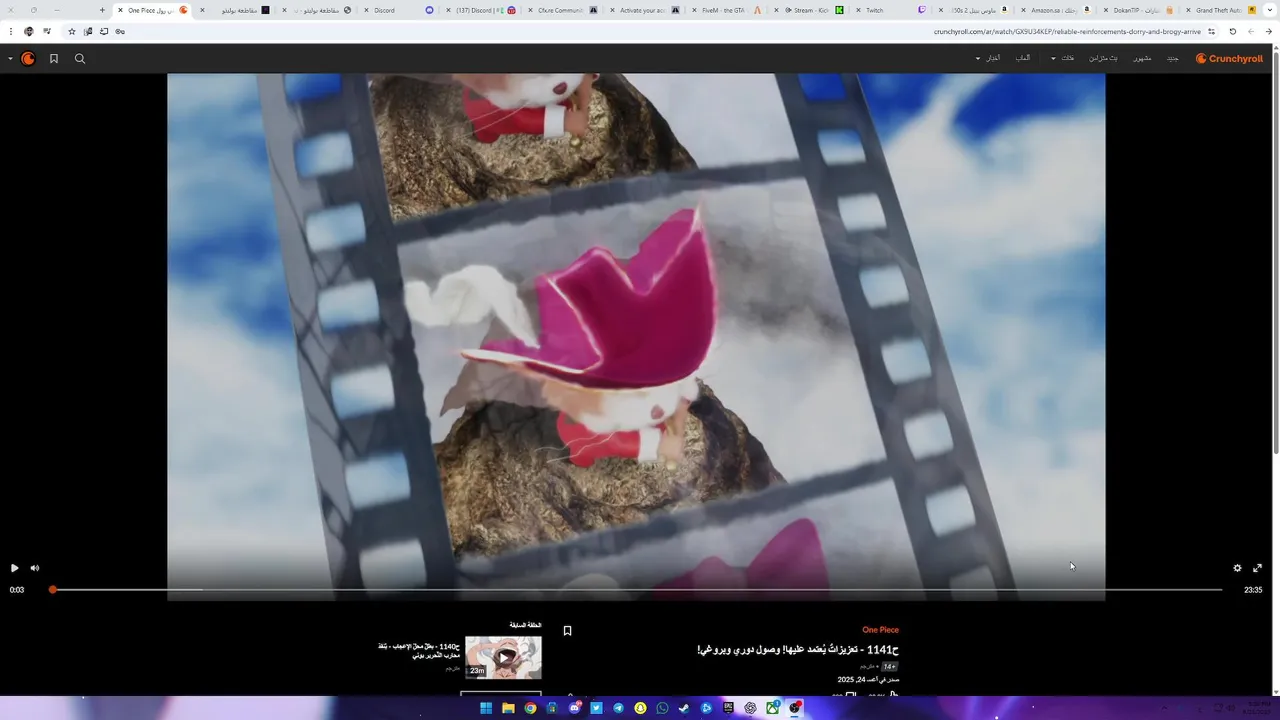
Task: Enter fullscreen mode in the player
Action: click(x=1258, y=568)
